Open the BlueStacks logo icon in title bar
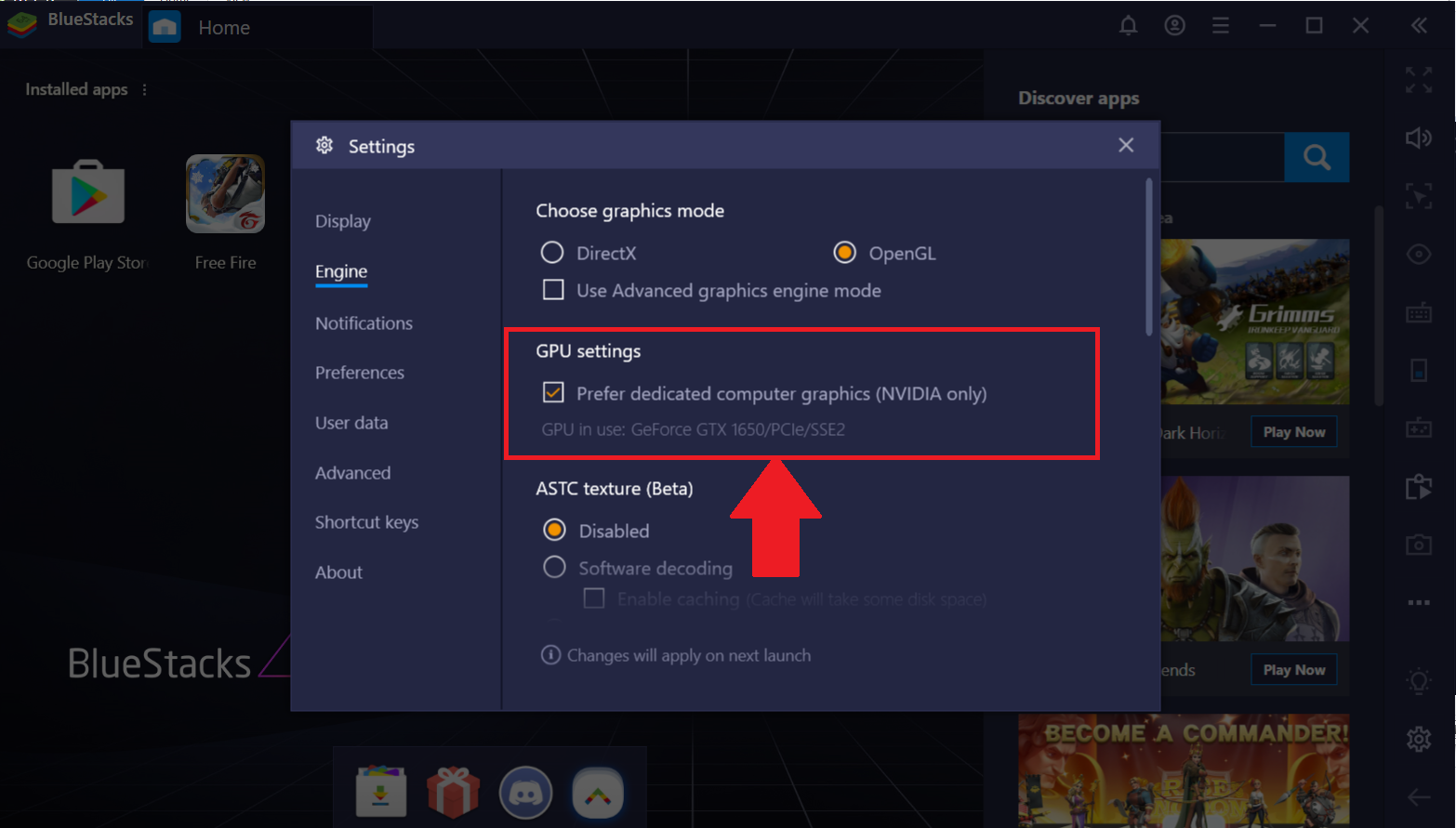 pos(21,24)
